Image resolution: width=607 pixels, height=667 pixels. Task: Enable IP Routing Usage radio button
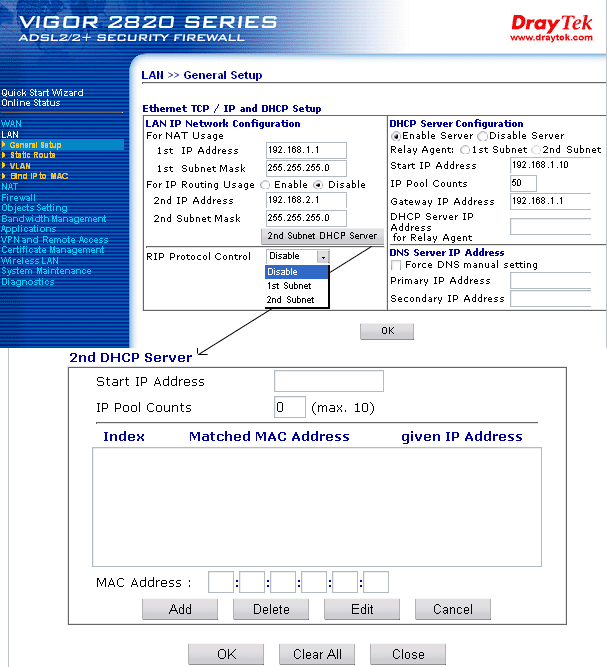pyautogui.click(x=265, y=185)
